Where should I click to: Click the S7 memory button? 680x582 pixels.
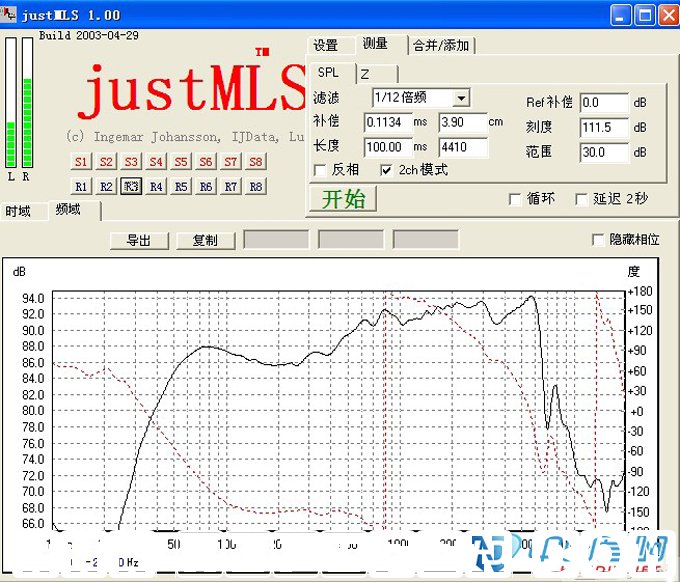coord(231,162)
